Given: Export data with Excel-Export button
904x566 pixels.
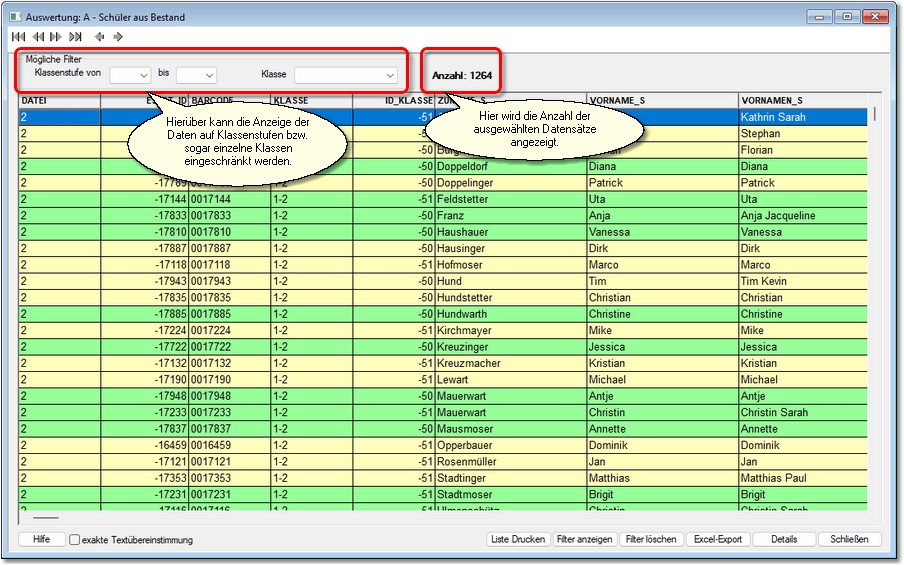Looking at the screenshot, I should 718,540.
